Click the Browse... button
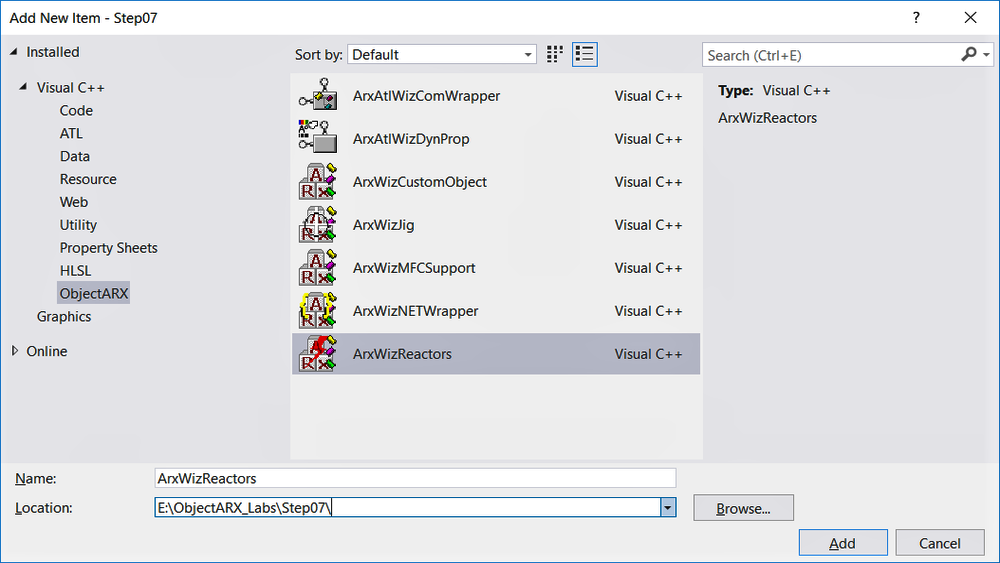1000x563 pixels. coord(744,508)
